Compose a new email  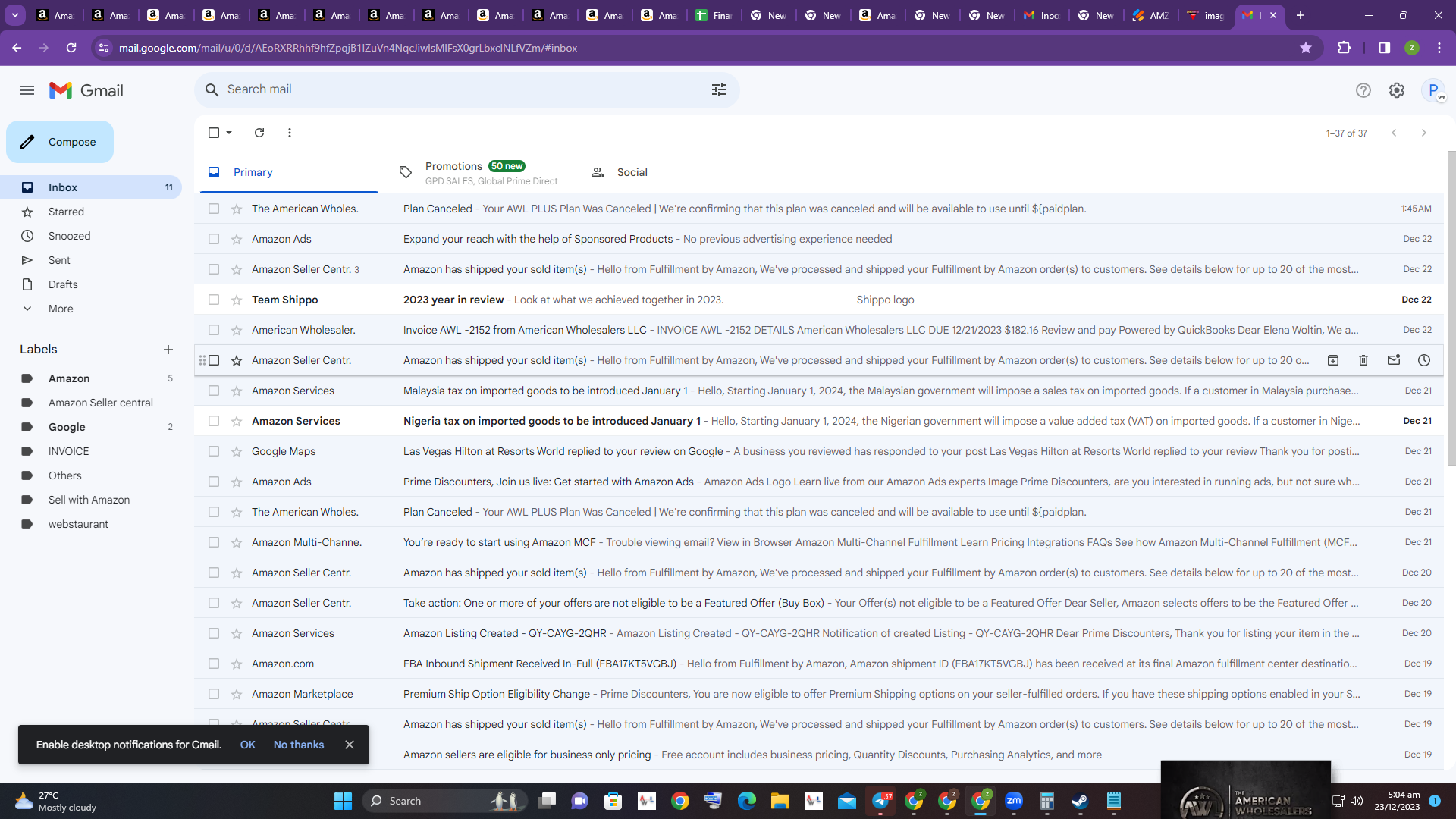pyautogui.click(x=60, y=142)
